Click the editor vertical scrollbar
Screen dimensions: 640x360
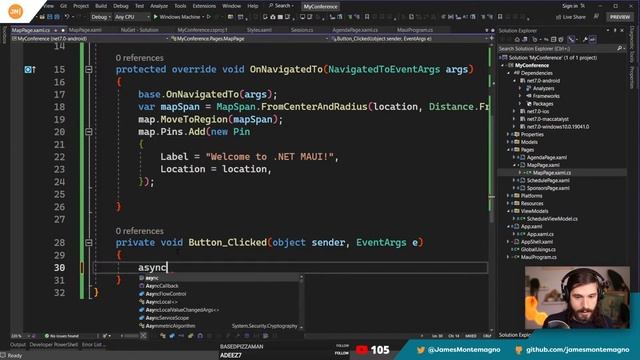tap(491, 188)
